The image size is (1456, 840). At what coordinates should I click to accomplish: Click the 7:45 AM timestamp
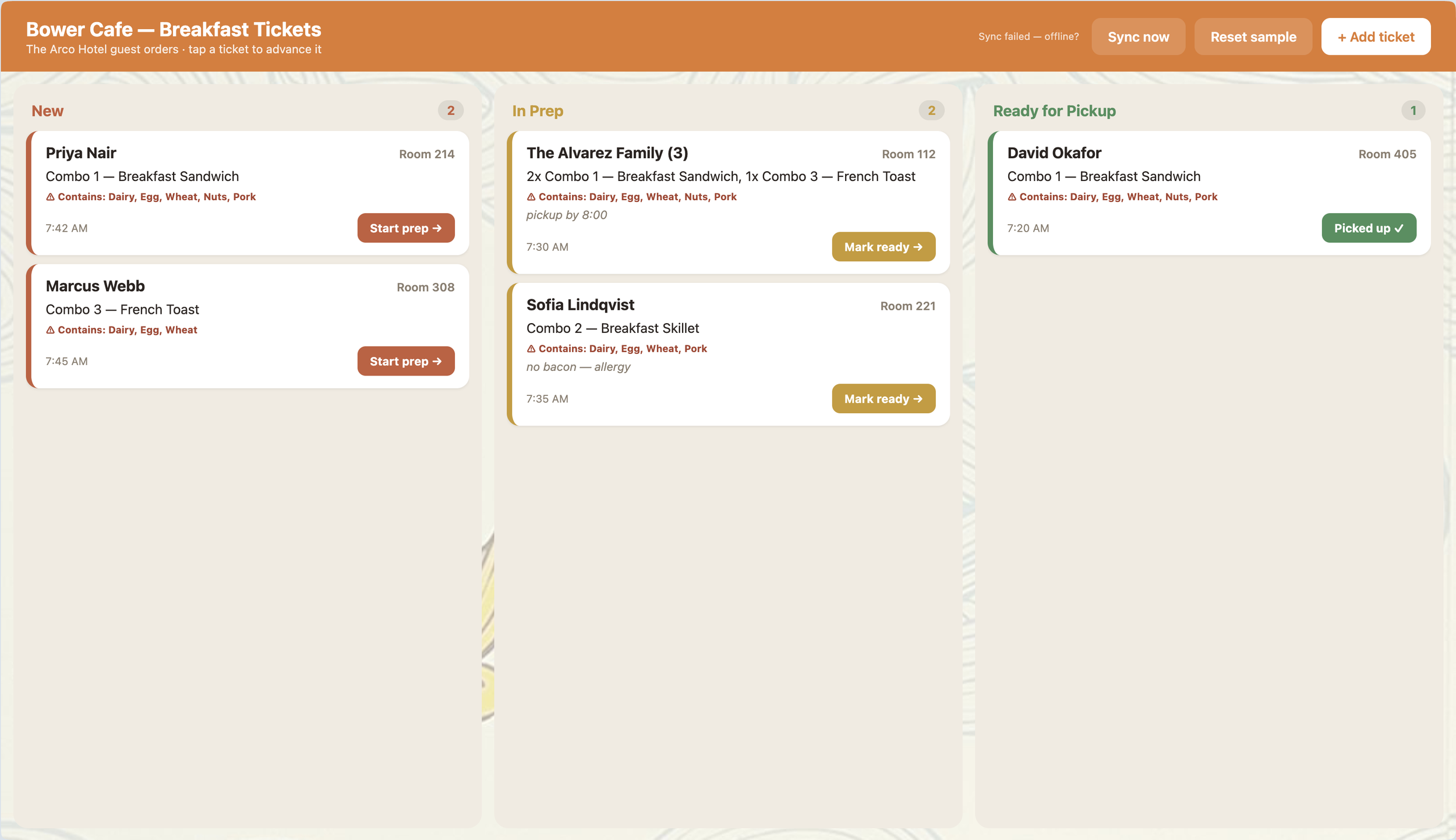(66, 361)
